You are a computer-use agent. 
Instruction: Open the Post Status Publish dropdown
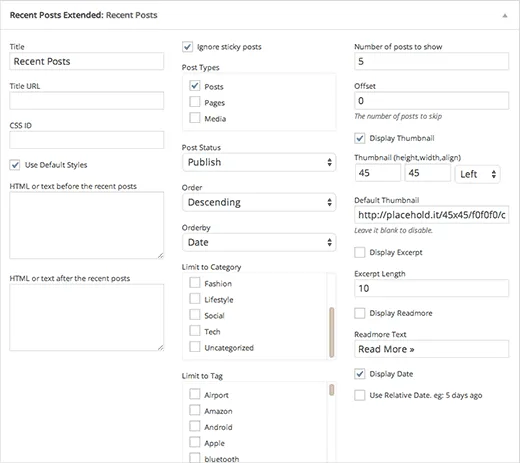[259, 162]
